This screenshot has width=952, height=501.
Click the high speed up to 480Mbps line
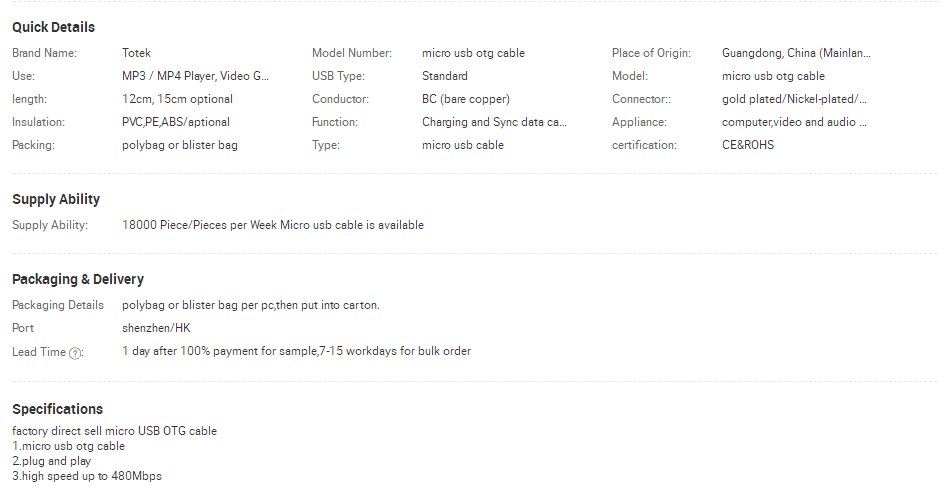click(x=87, y=476)
